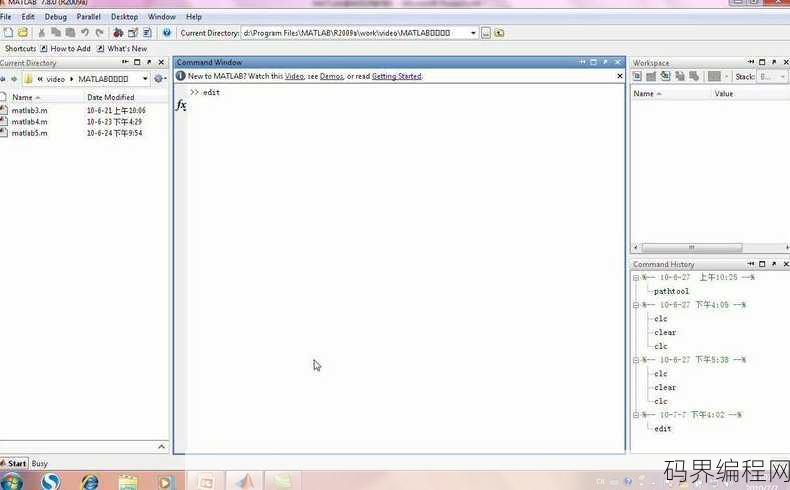Viewport: 790px width, 490px height.
Task: Open the plot type dropdown arrow in Workspace
Action: (x=726, y=77)
